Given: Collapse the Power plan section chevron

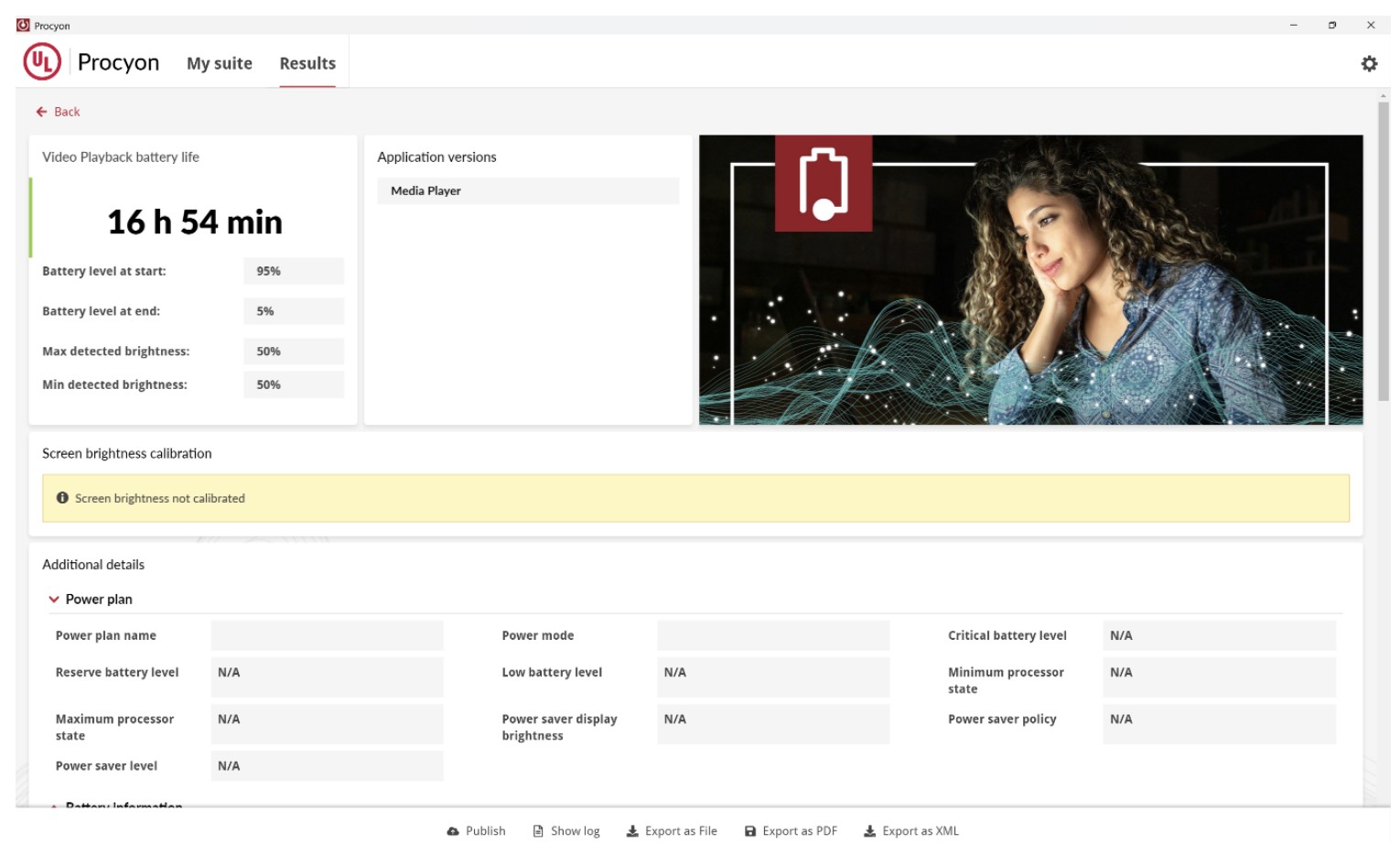Looking at the screenshot, I should (54, 600).
